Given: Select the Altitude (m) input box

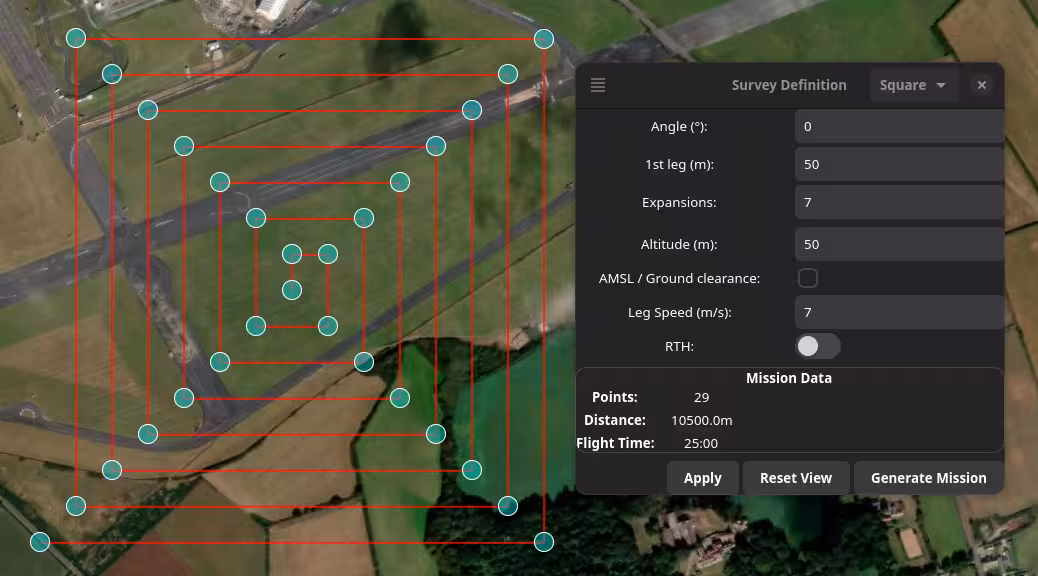Looking at the screenshot, I should coord(898,244).
